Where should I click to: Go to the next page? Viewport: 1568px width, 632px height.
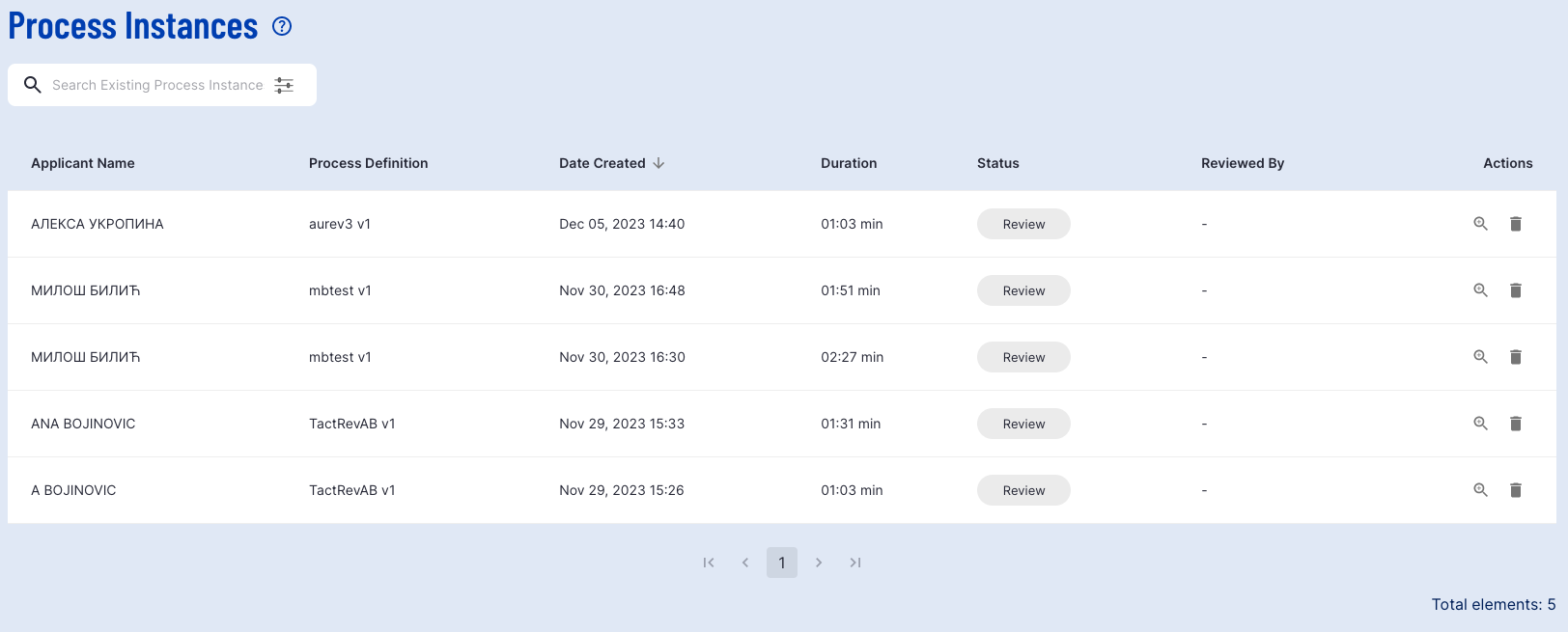pyautogui.click(x=819, y=563)
